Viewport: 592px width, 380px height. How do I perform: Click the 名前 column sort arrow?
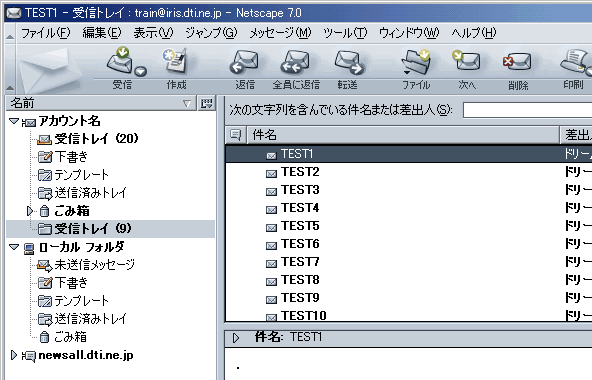(x=187, y=103)
